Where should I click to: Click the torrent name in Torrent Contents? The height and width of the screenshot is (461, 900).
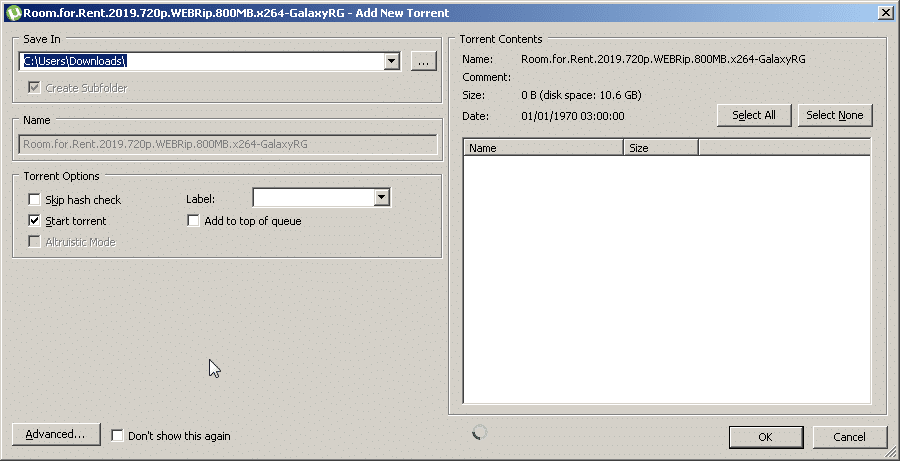tap(663, 59)
